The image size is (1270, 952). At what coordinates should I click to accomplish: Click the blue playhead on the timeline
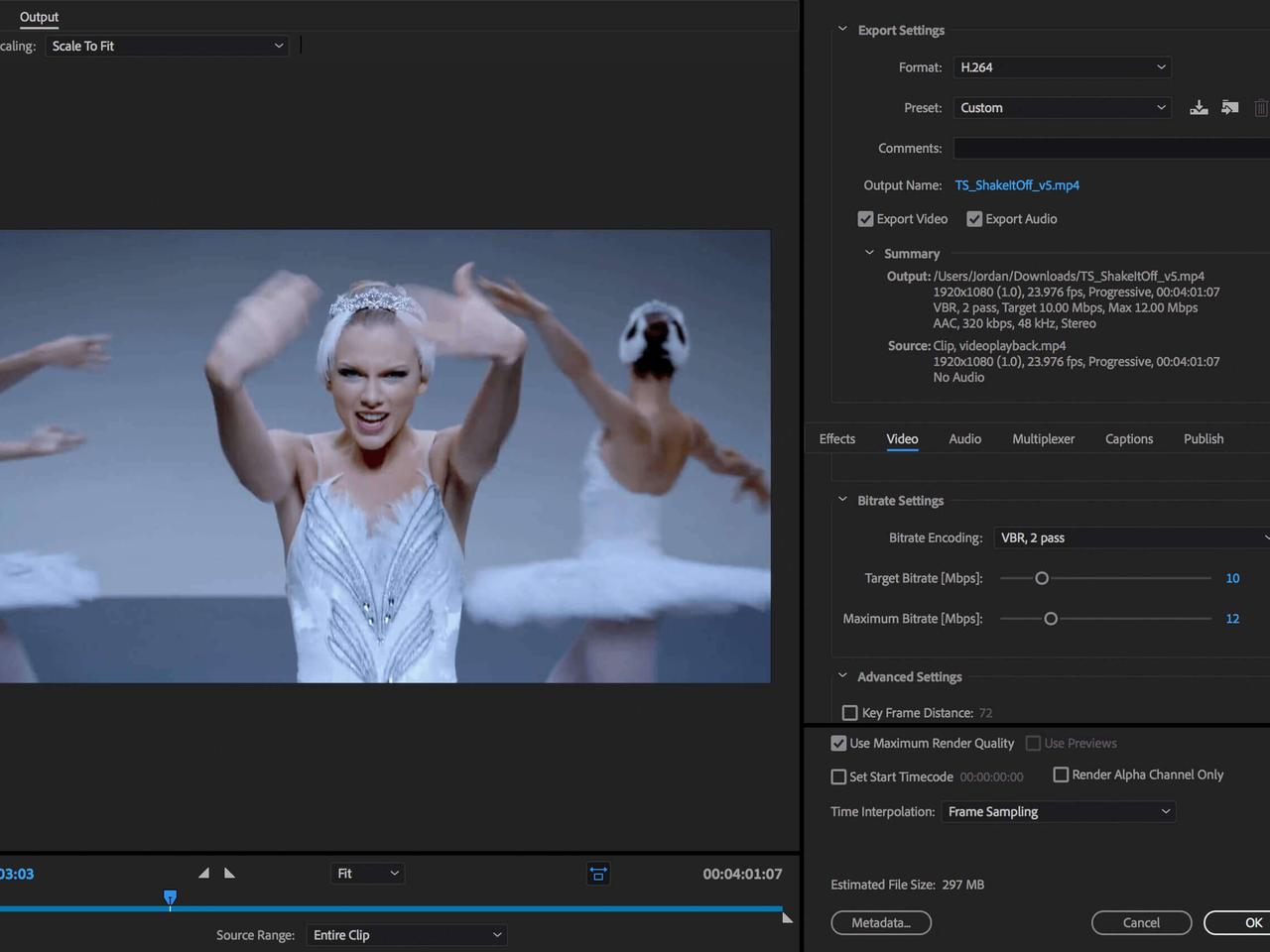(170, 897)
